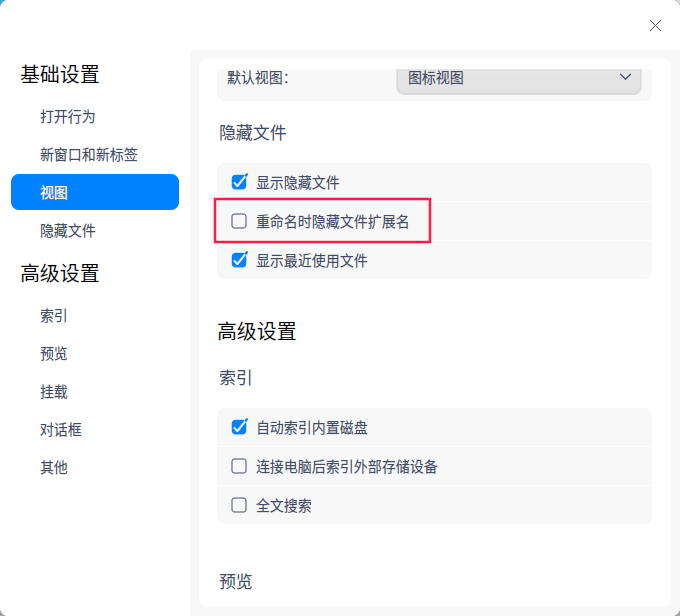Select 新窗口和新标签 sidebar item

(89, 154)
